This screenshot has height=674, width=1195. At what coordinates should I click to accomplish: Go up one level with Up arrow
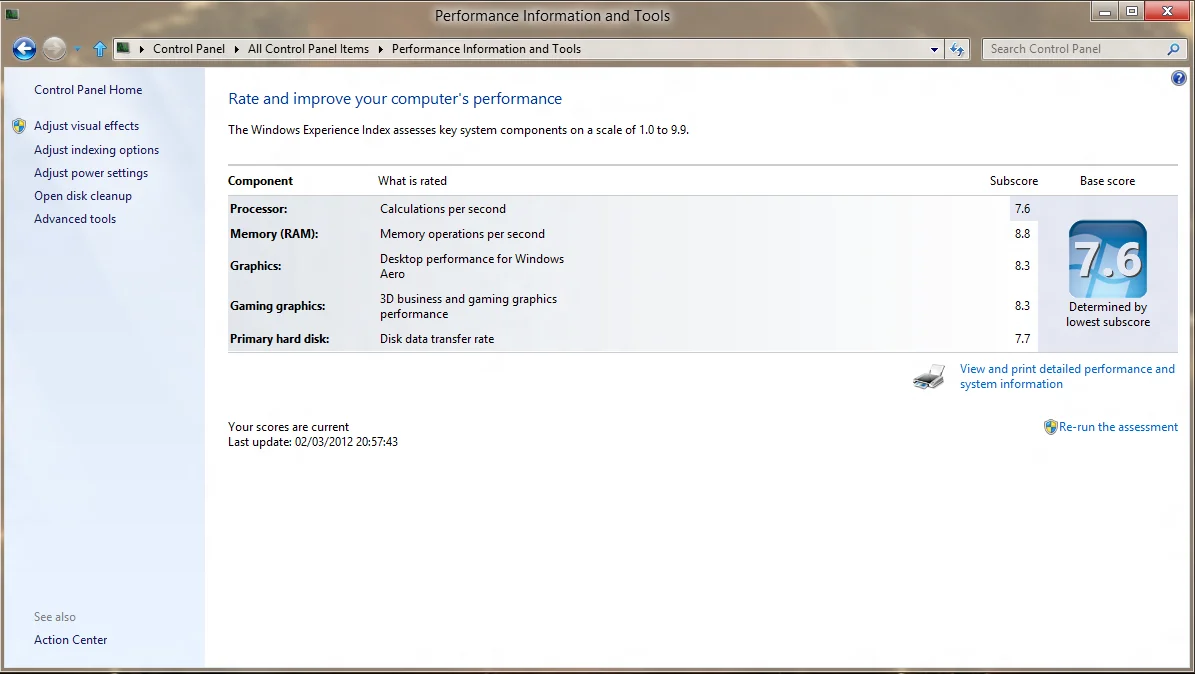100,49
